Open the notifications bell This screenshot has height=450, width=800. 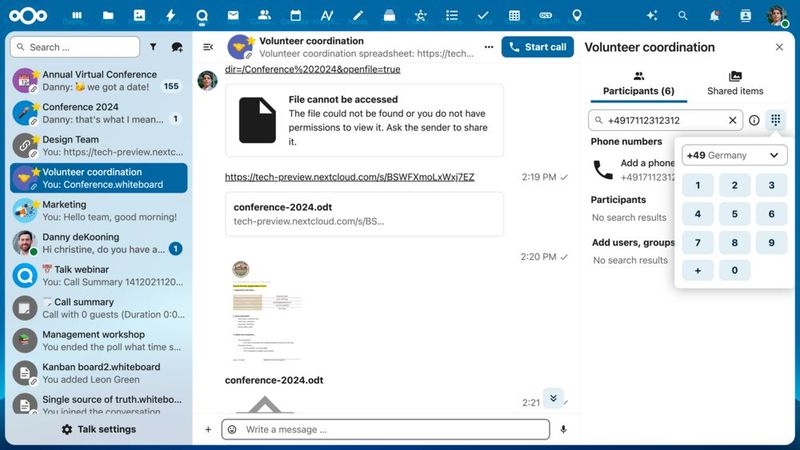(714, 16)
